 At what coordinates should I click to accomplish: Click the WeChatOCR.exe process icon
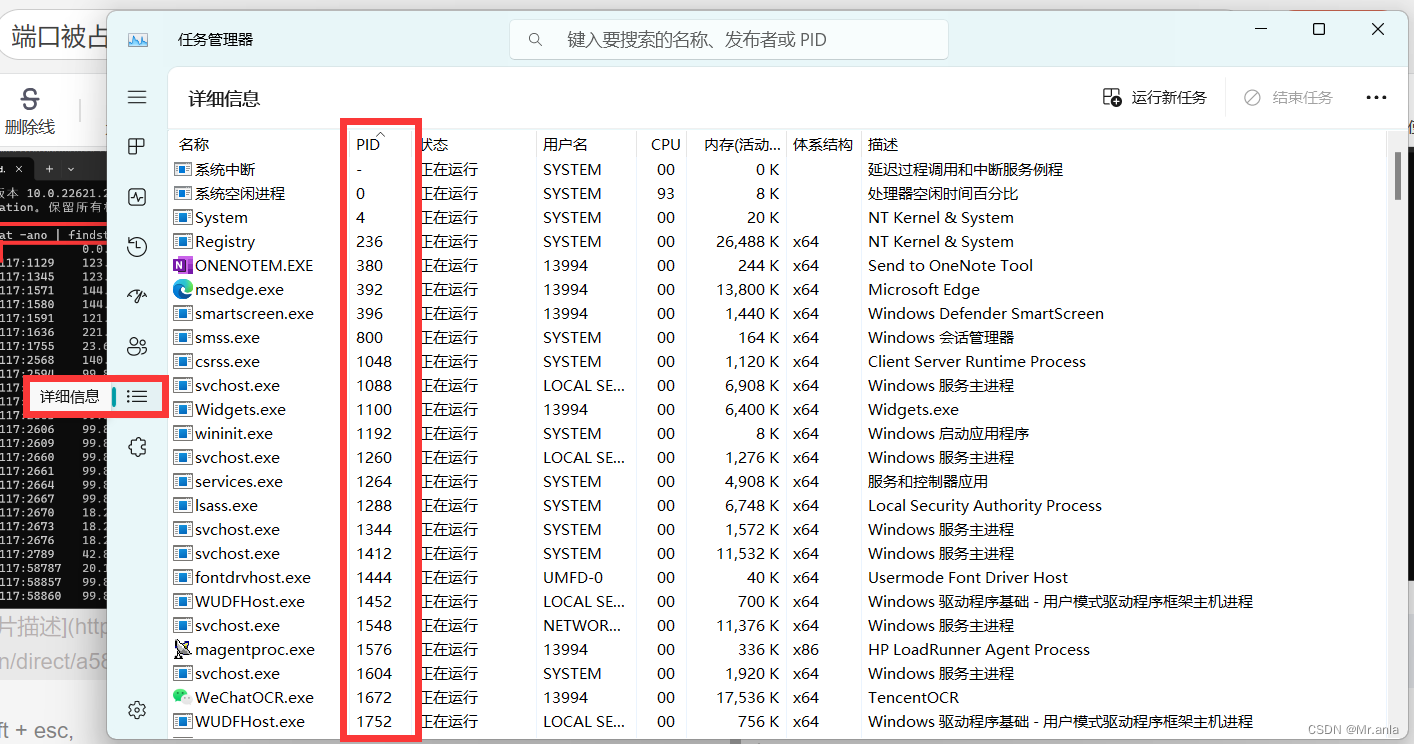coord(183,697)
